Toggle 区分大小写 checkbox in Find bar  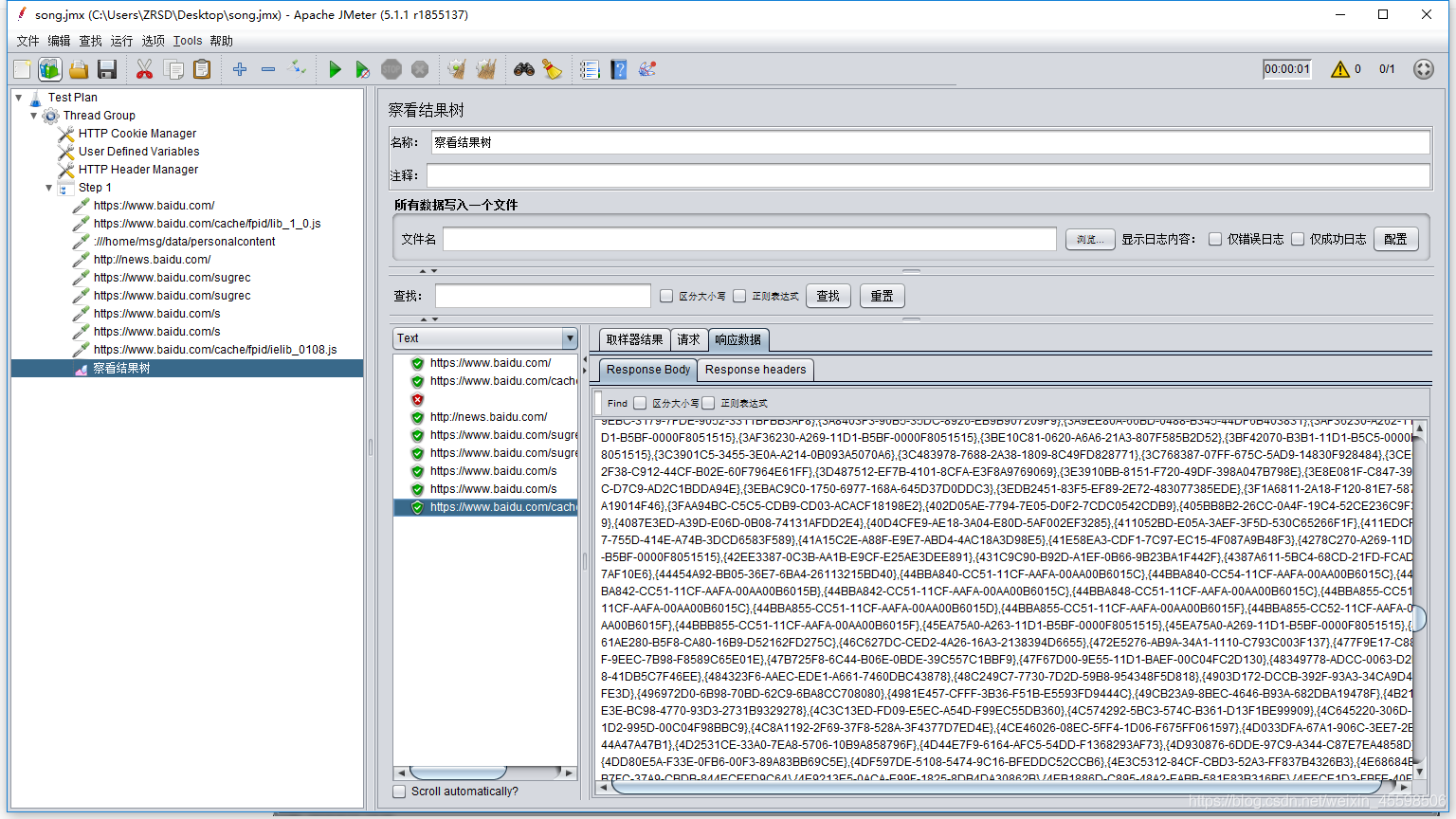click(x=640, y=403)
